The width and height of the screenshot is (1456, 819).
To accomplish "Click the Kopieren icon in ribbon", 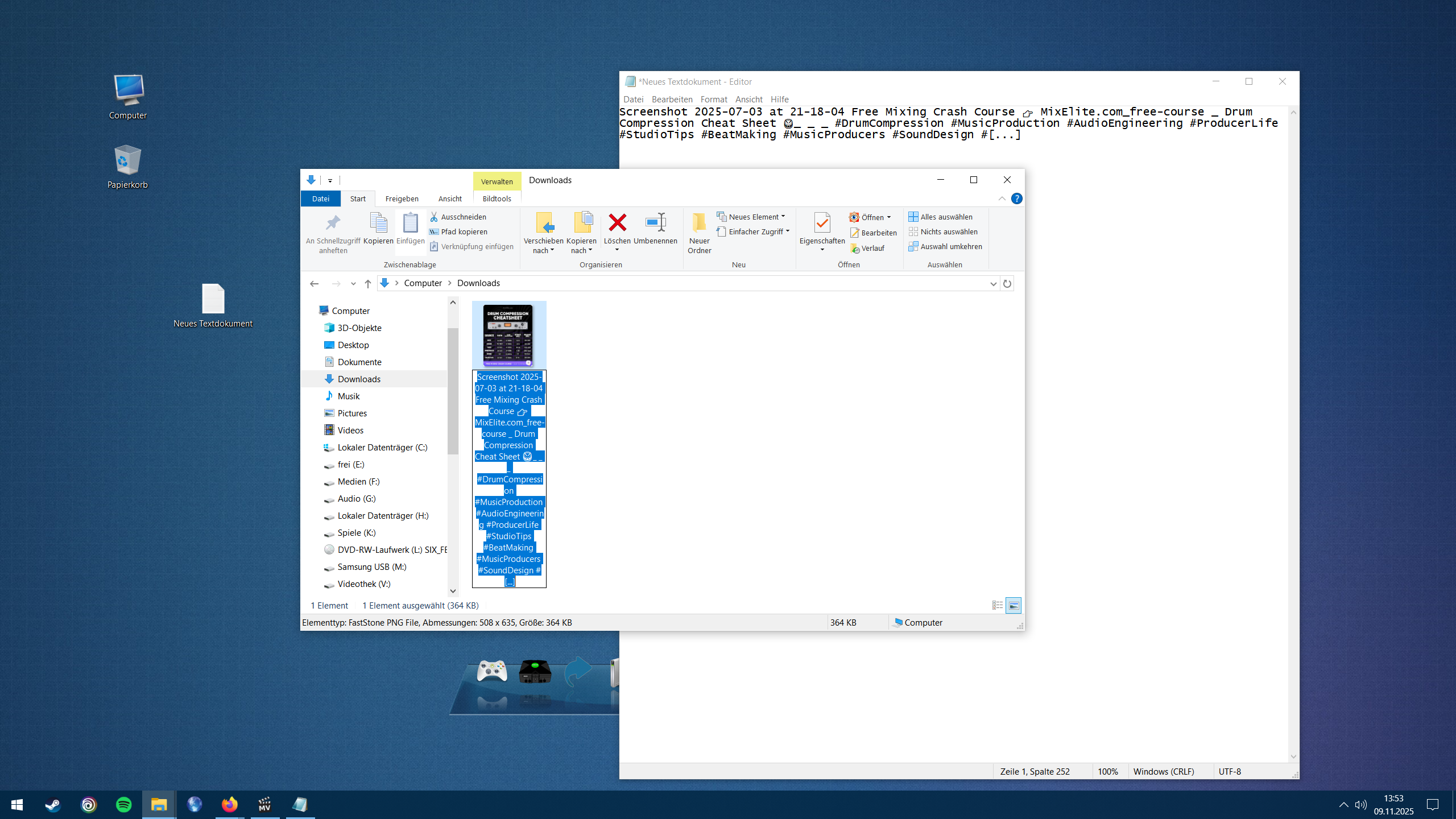I will [x=378, y=223].
